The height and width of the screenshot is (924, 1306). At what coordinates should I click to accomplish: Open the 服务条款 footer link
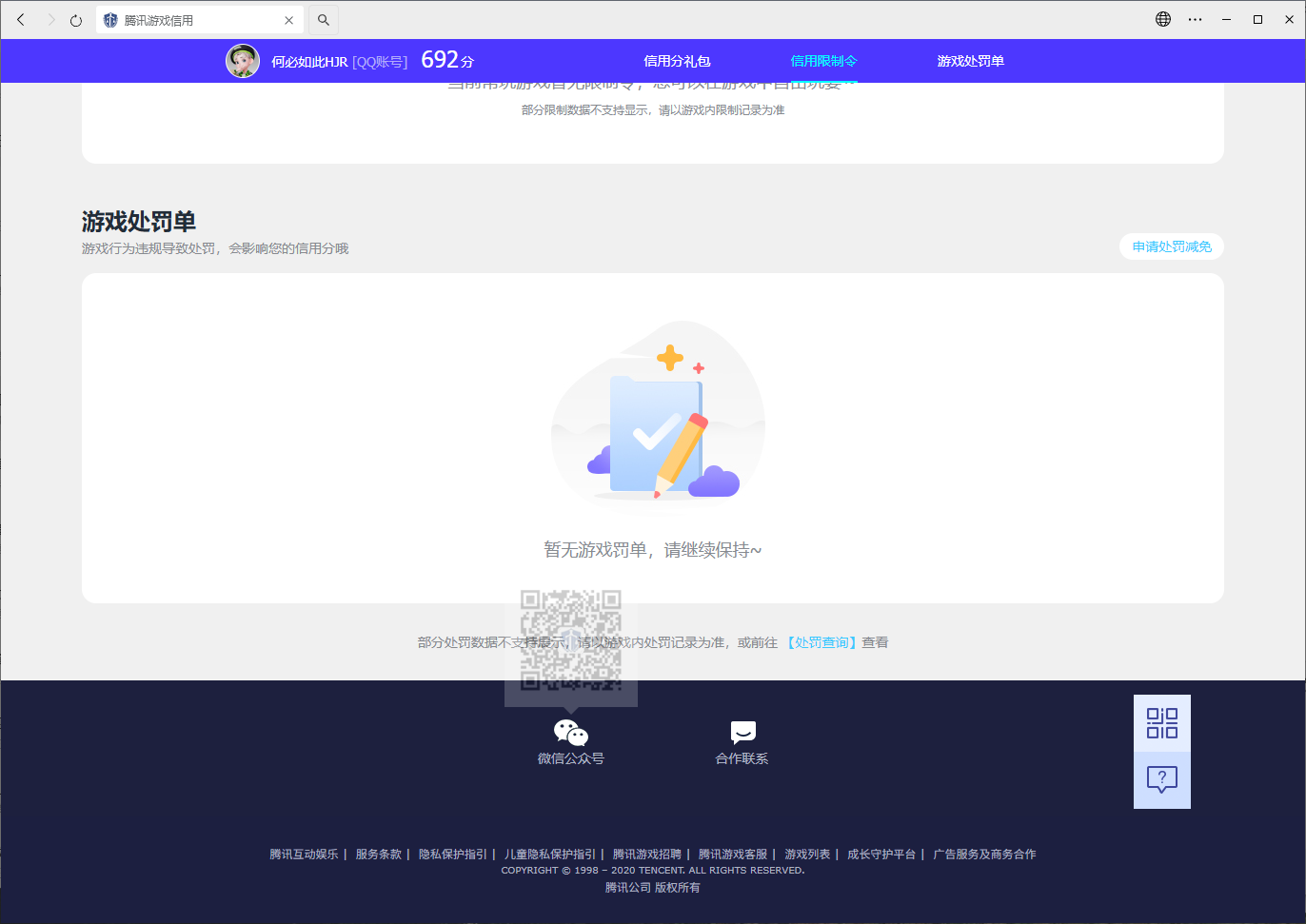point(378,855)
